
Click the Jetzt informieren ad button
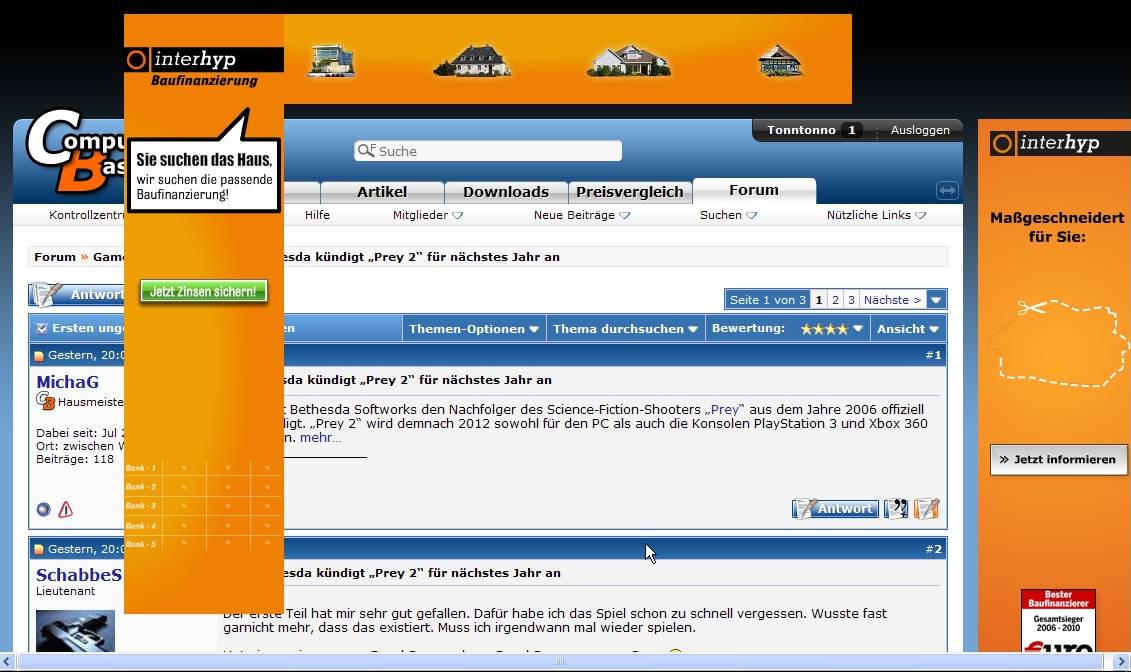[1057, 459]
